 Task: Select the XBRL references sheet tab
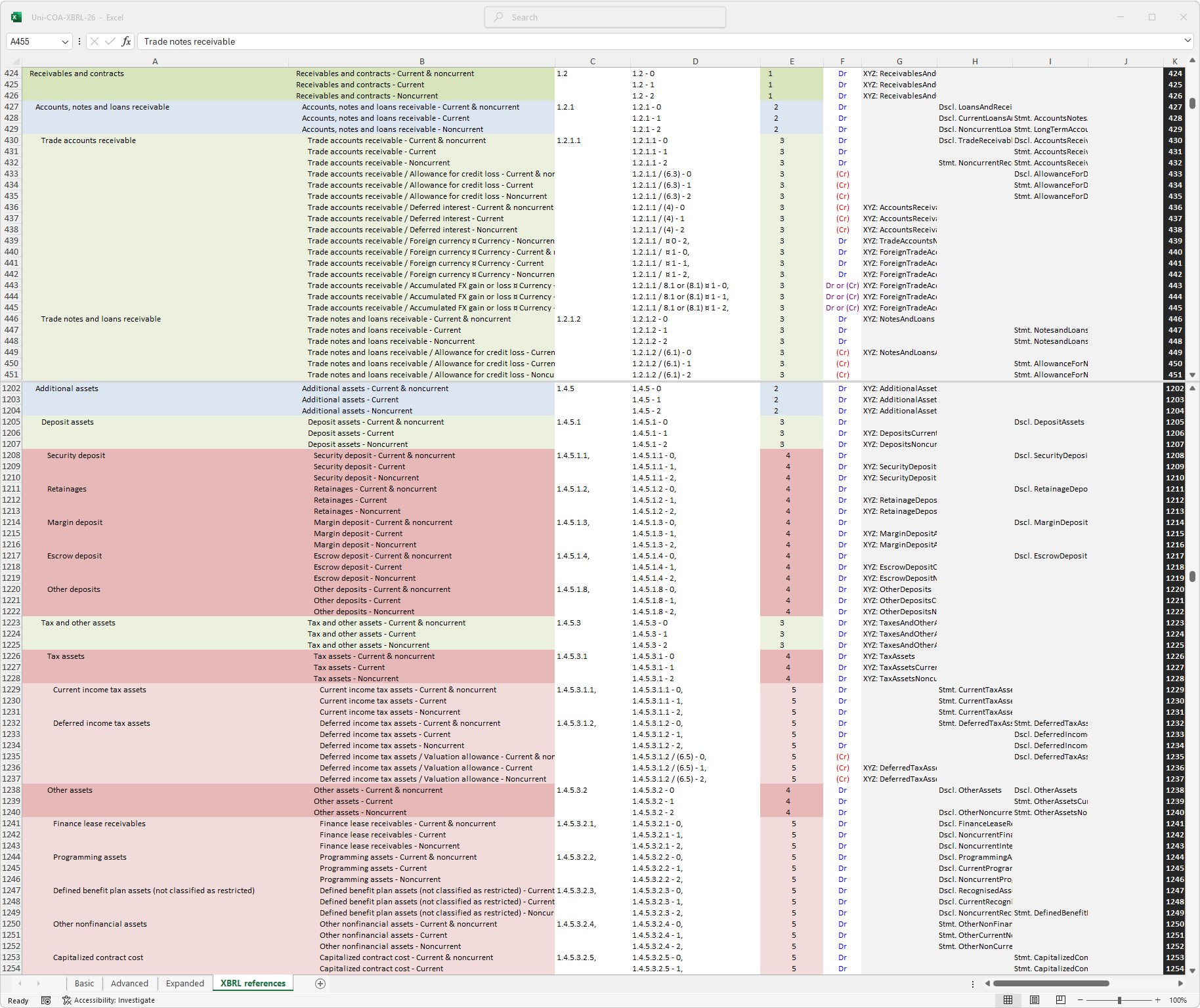[253, 983]
